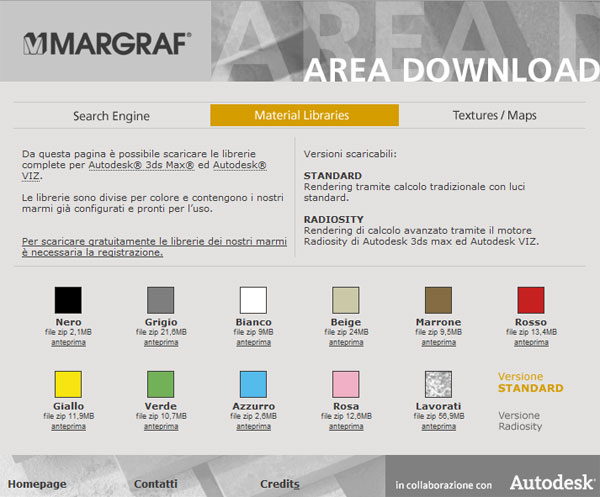The height and width of the screenshot is (497, 600).
Task: Switch to Textures / Maps tab
Action: click(494, 116)
